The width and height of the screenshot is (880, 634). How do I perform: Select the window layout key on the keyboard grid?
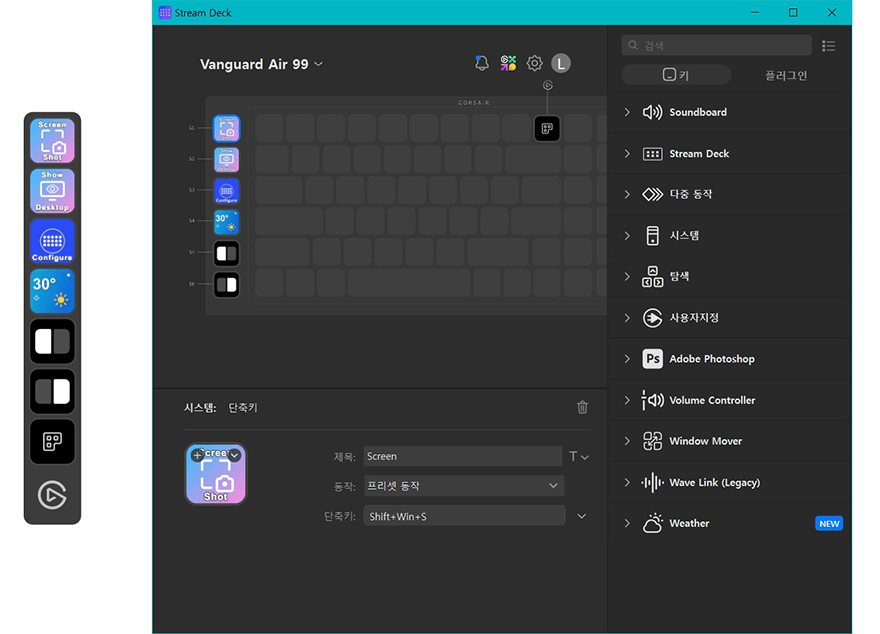(547, 128)
